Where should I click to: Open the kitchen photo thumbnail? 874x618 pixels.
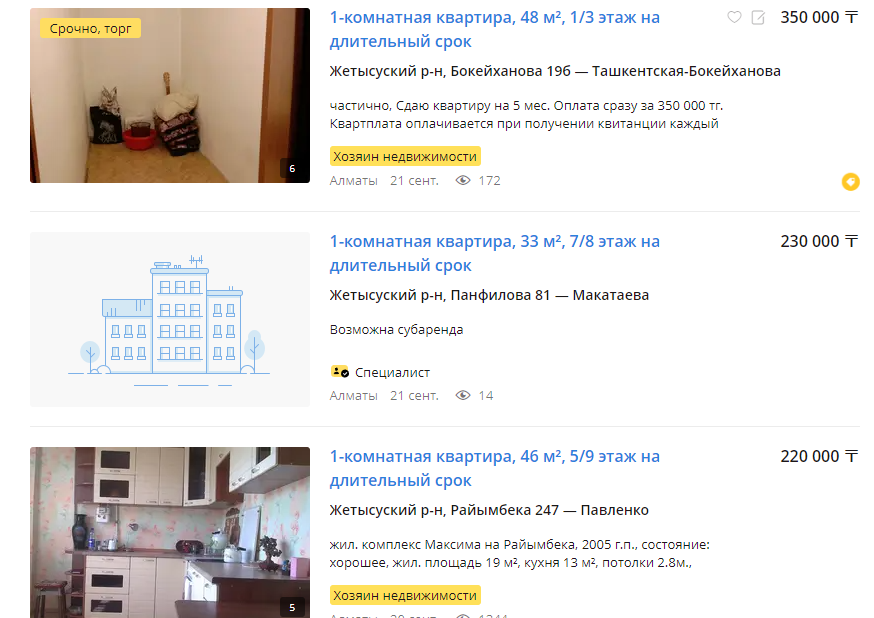coord(170,532)
